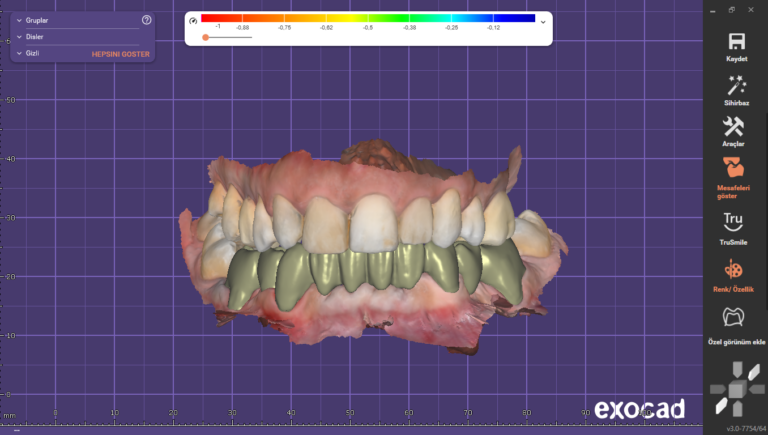Click the green lower teeth model
Viewport: 768px width, 435px height.
pos(370,272)
